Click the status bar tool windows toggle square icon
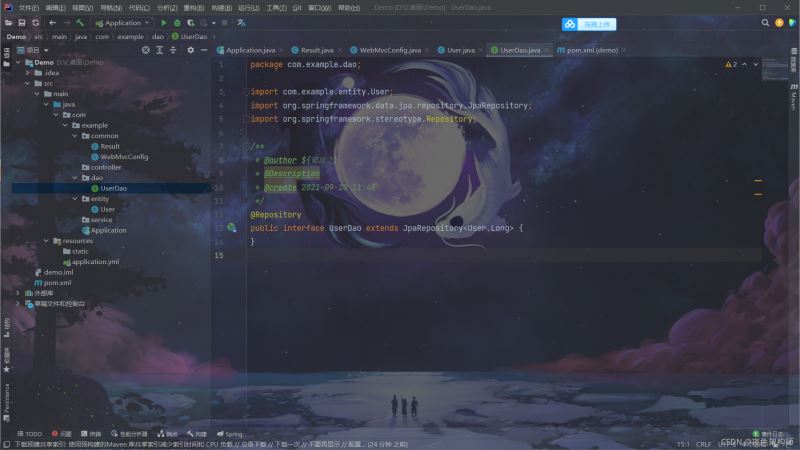Screen dimensions: 800x450 click(x=7, y=444)
